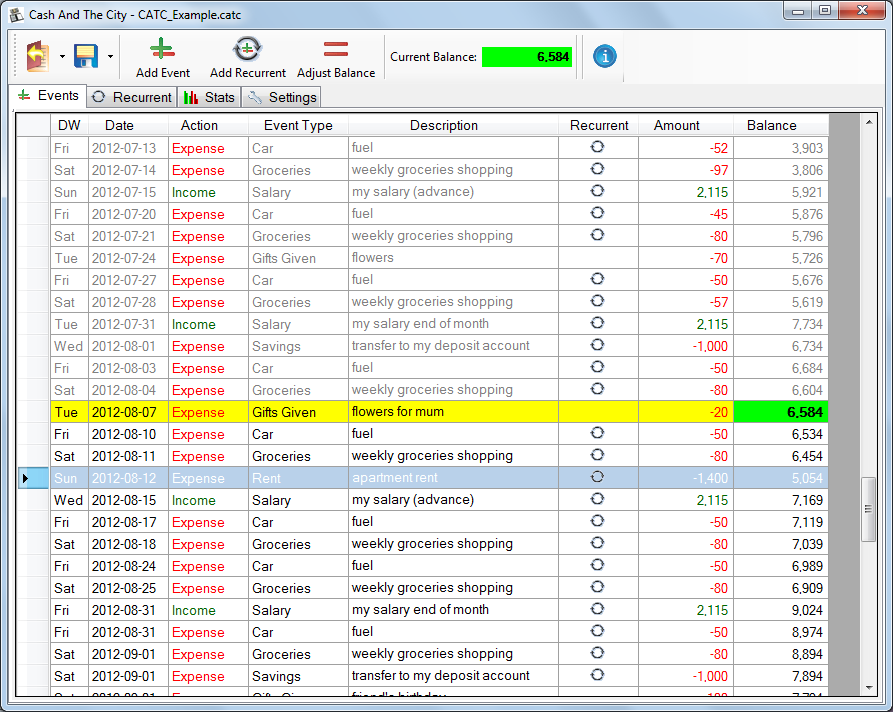Click the recurrent icon in the 2012-08-04 groceries row
Viewport: 893px width, 712px height.
[597, 389]
